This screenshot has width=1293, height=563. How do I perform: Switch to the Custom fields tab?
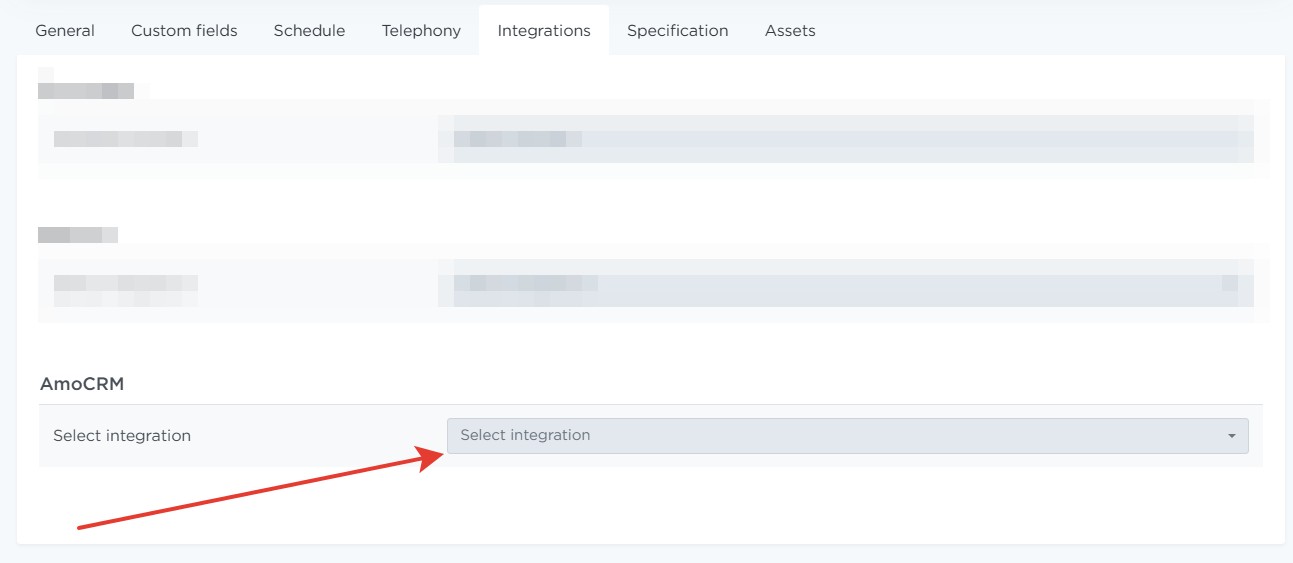pos(184,31)
